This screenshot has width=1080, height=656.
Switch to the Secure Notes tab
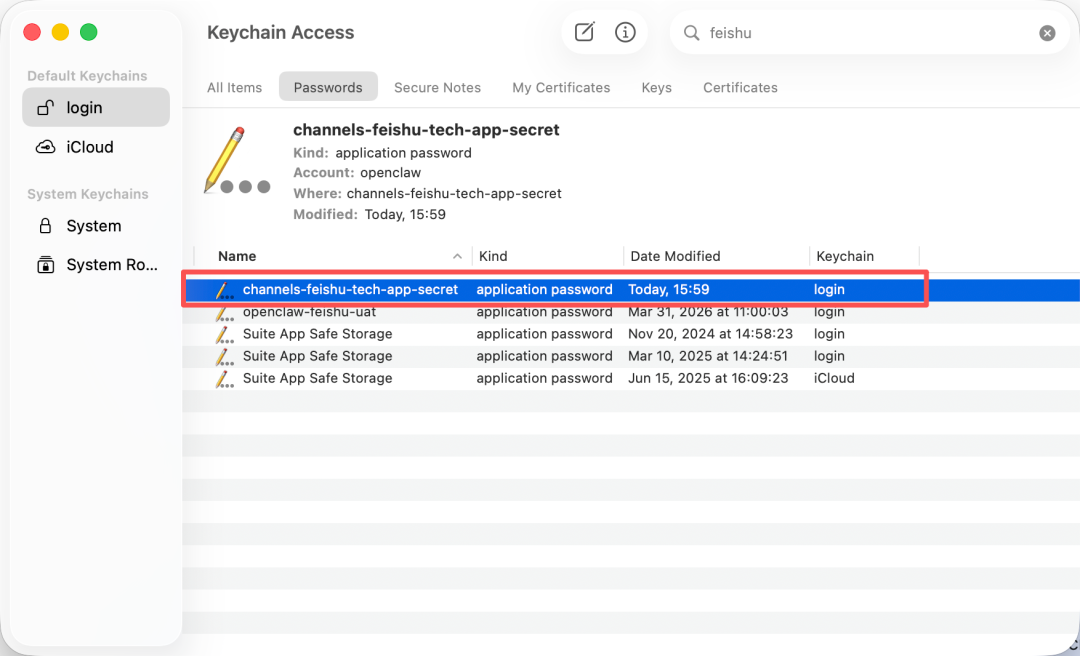437,87
